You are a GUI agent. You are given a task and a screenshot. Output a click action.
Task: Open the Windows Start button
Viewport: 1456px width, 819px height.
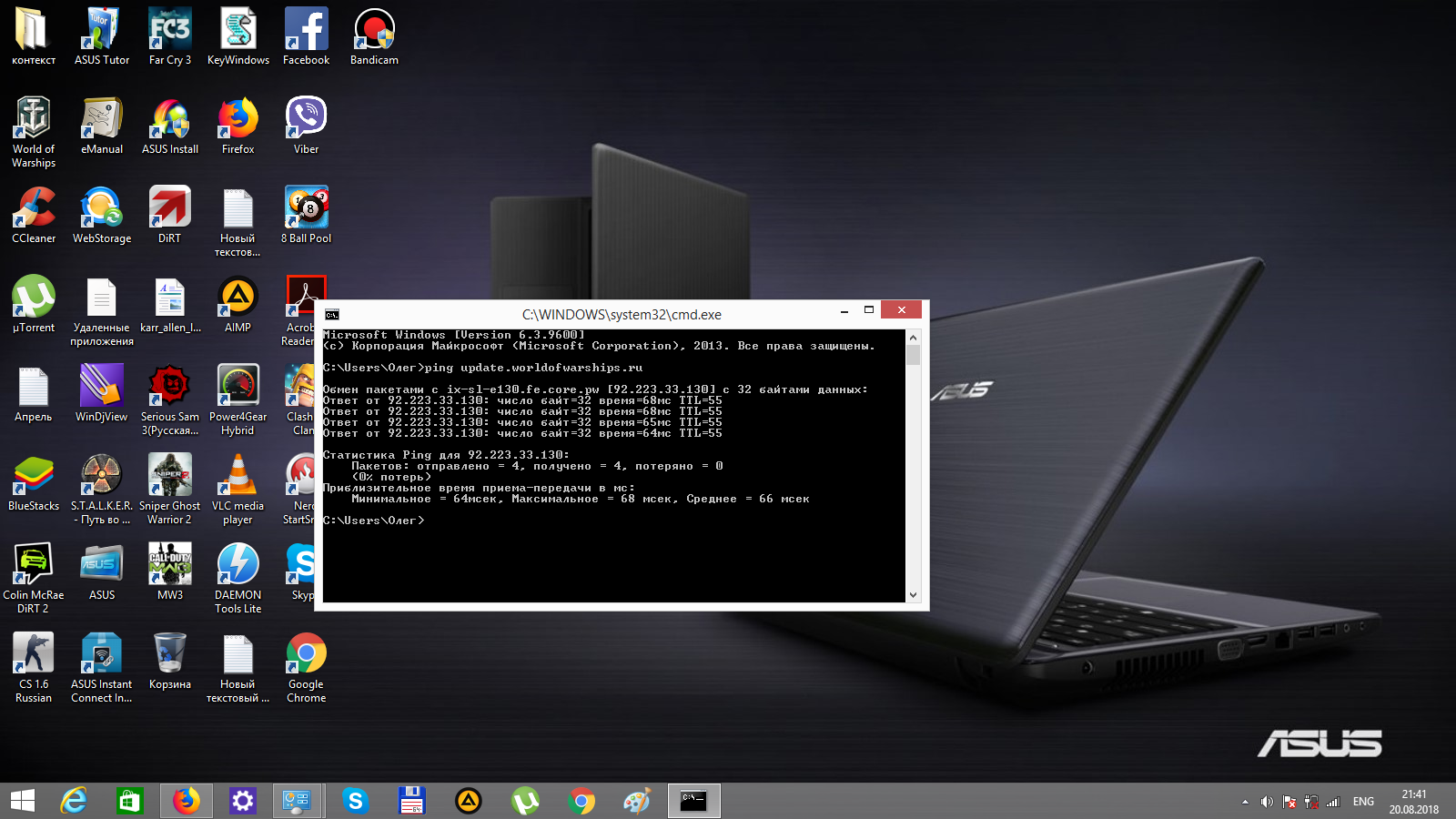click(23, 801)
